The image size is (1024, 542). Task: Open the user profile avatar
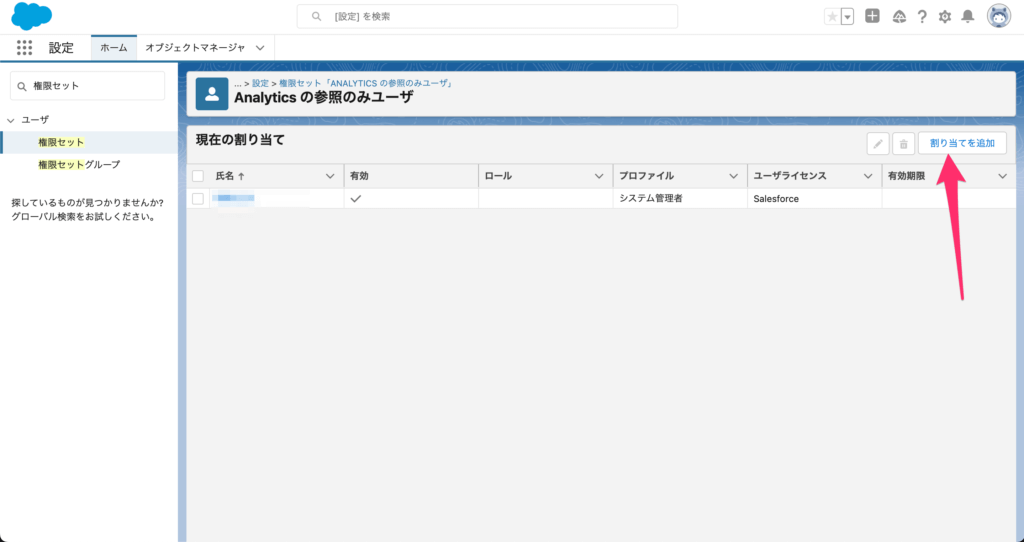999,17
